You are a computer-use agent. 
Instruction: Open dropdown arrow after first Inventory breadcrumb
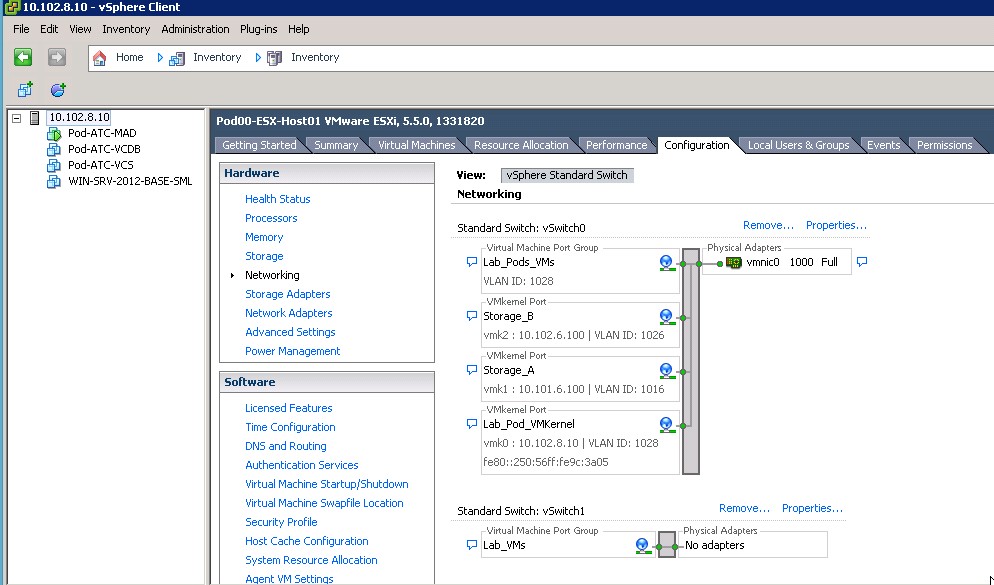point(258,58)
